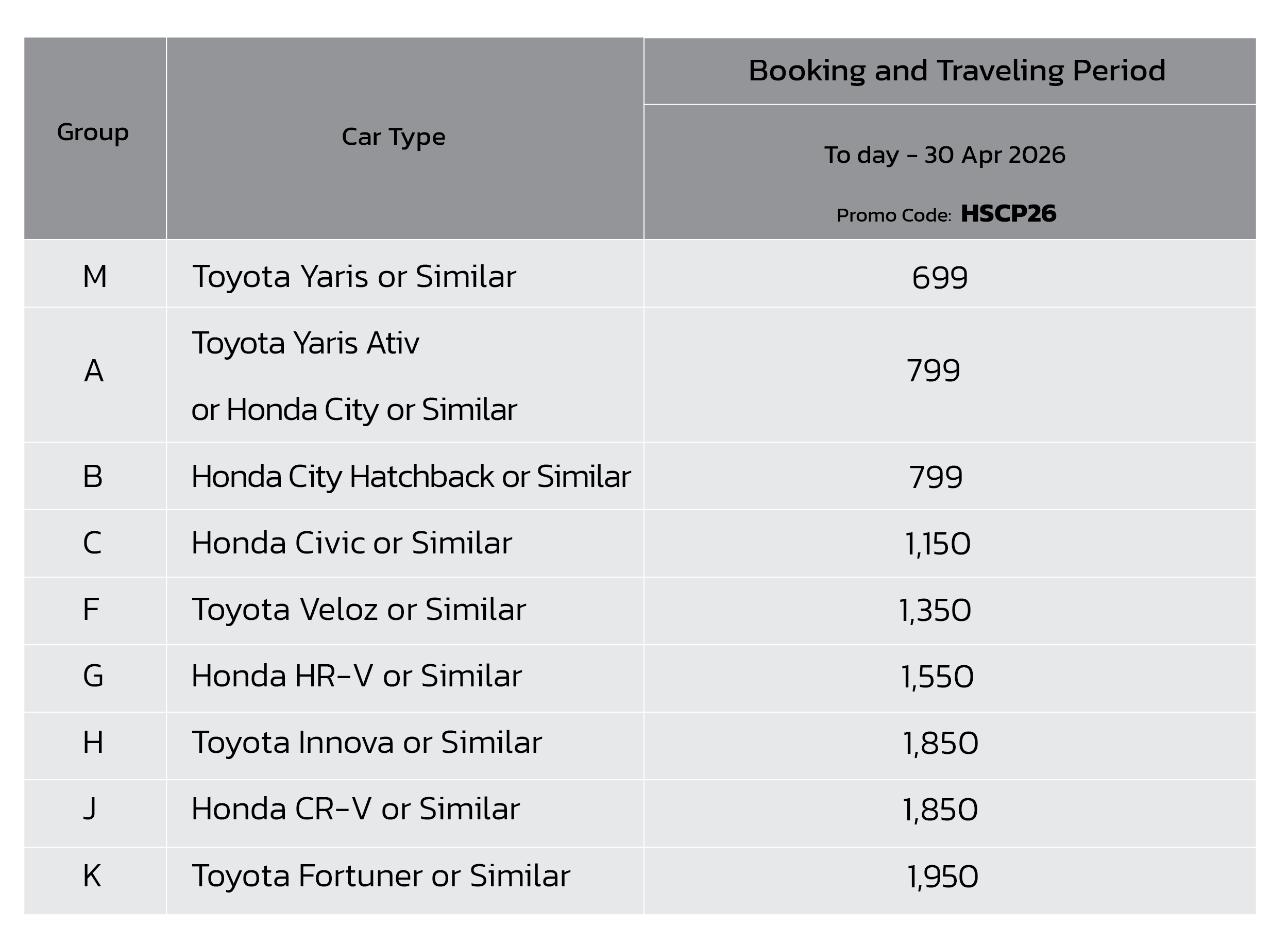
Task: Select the "Booking and Traveling Period" heading
Action: coord(956,71)
